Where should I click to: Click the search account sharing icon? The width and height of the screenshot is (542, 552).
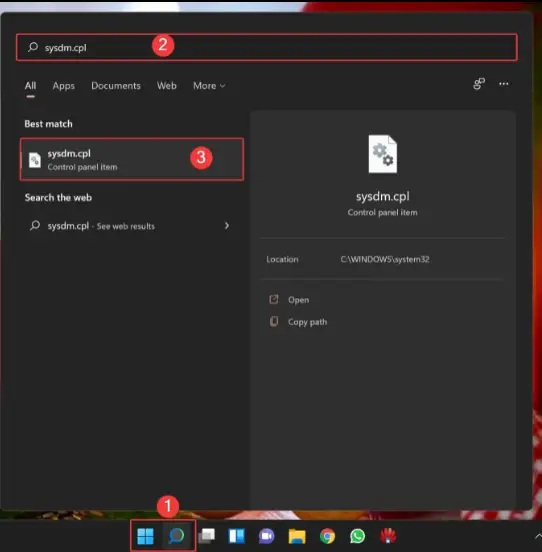click(x=479, y=84)
